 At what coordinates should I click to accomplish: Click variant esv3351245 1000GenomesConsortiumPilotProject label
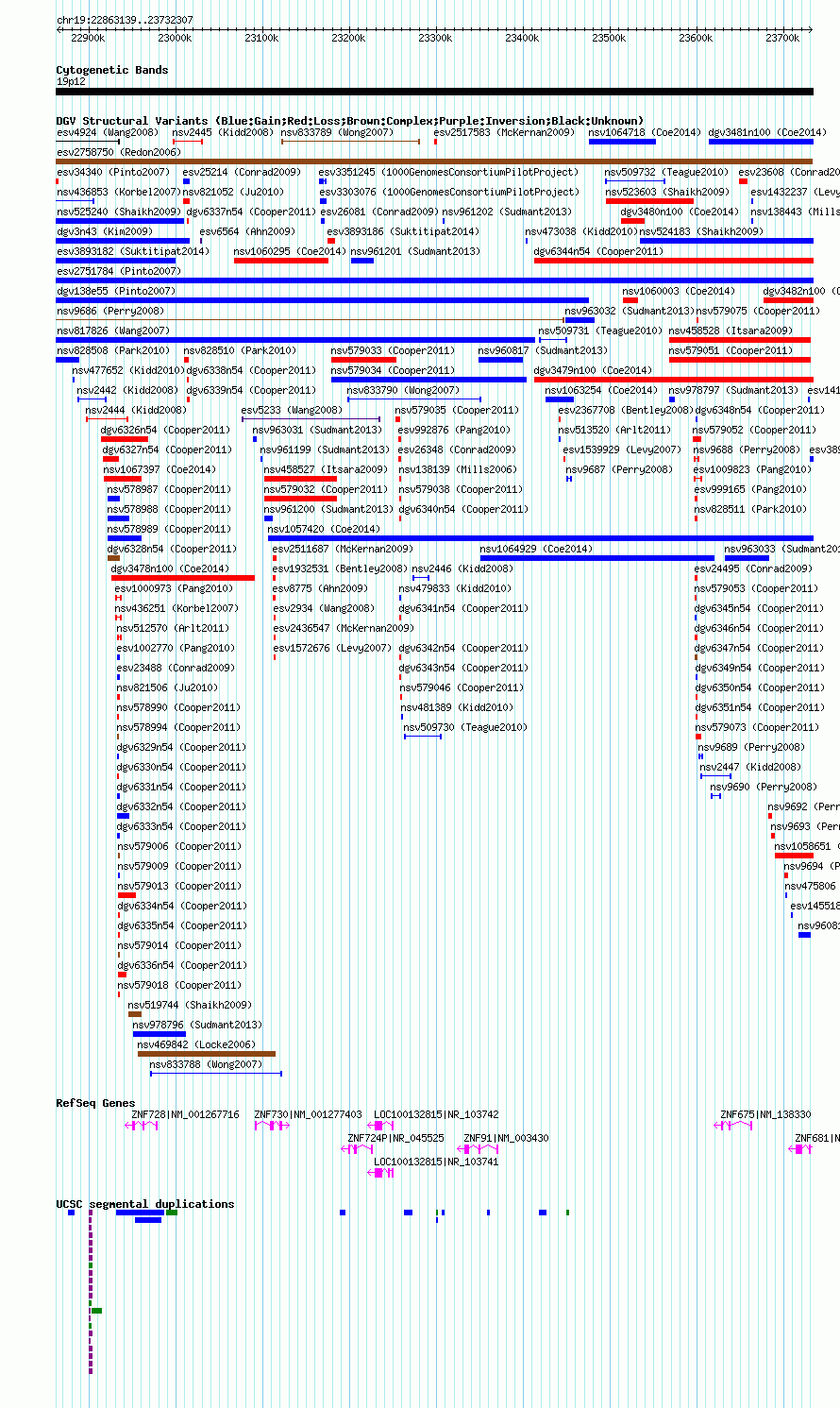448,172
